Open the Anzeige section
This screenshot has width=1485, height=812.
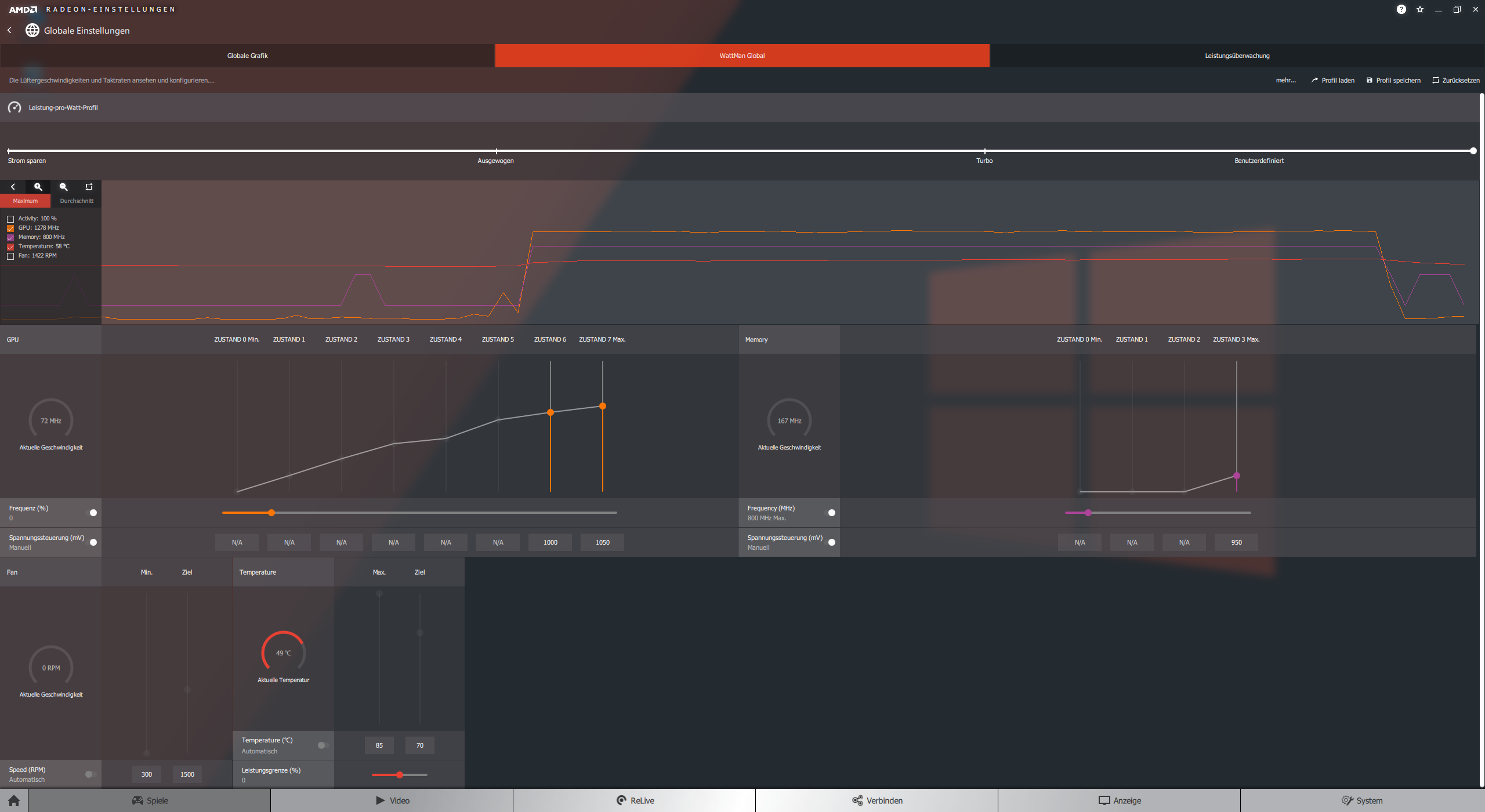click(x=1120, y=800)
